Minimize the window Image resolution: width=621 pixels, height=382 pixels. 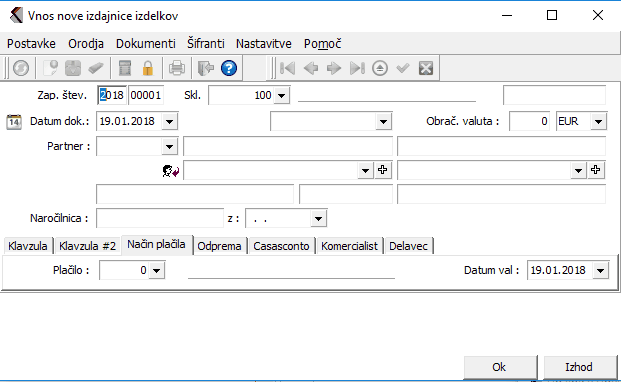[507, 15]
